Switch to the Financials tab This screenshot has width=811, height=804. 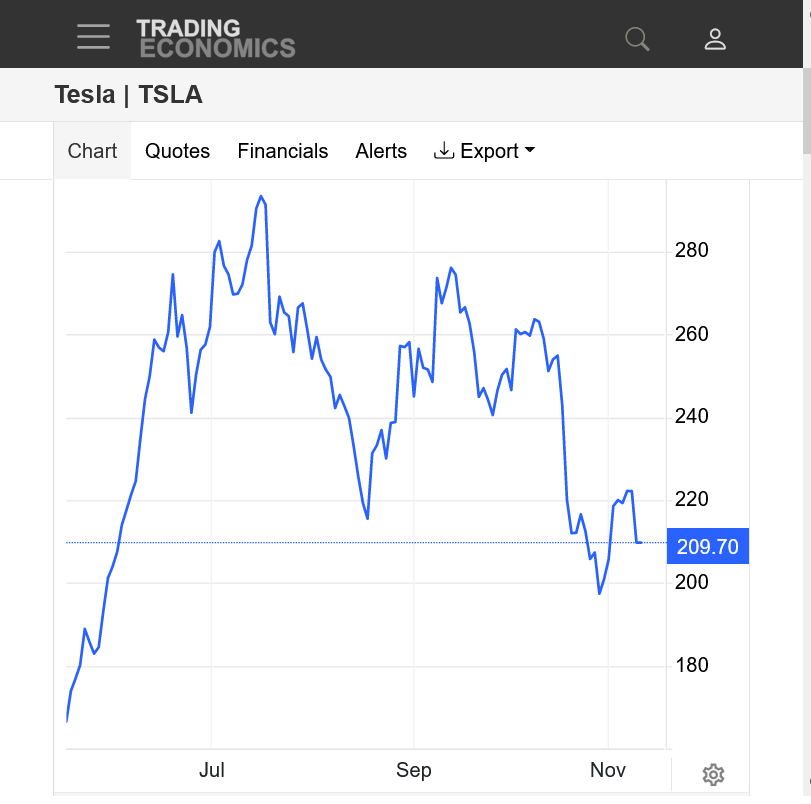pos(282,151)
